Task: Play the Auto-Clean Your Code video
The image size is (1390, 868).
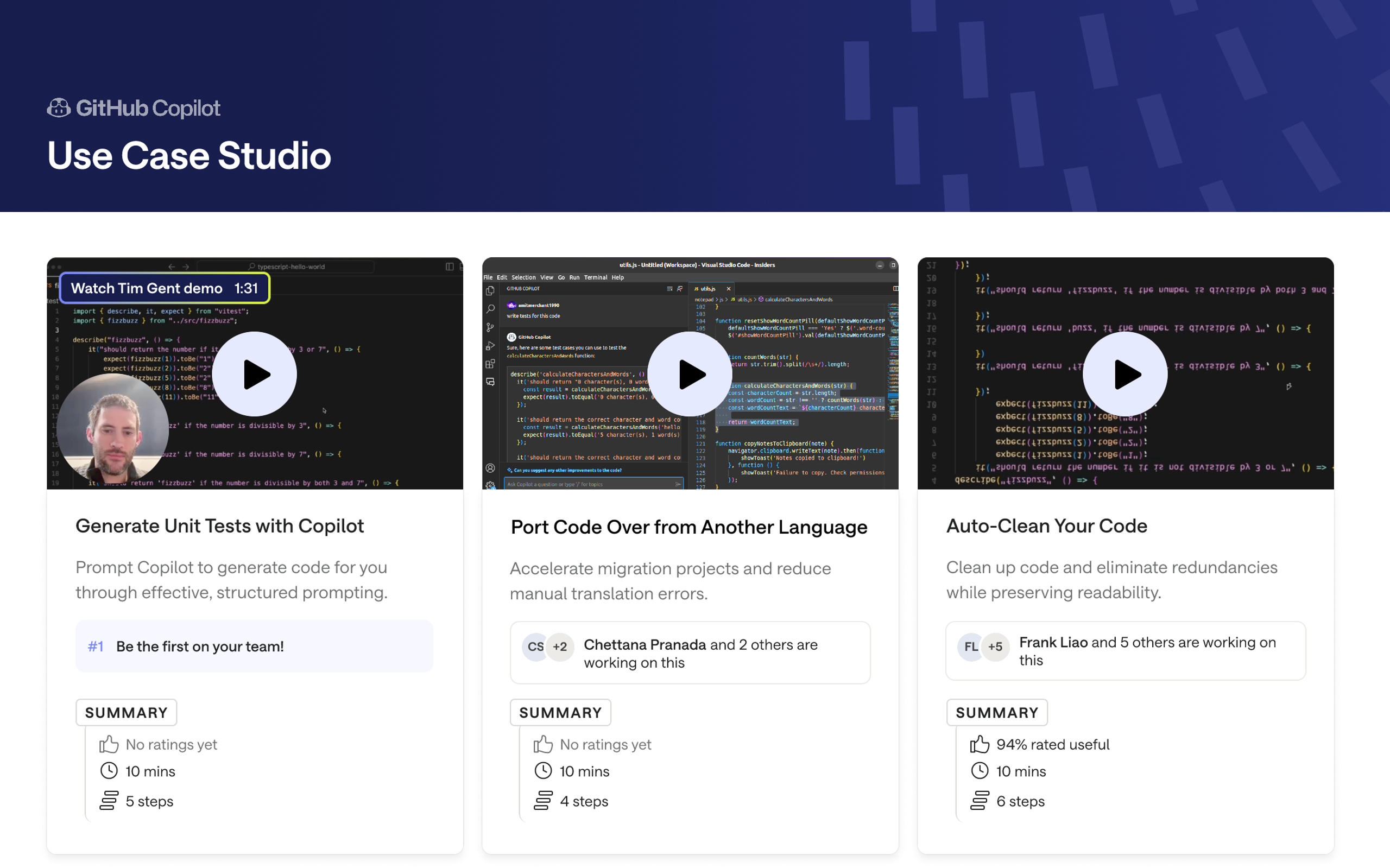Action: 1124,375
